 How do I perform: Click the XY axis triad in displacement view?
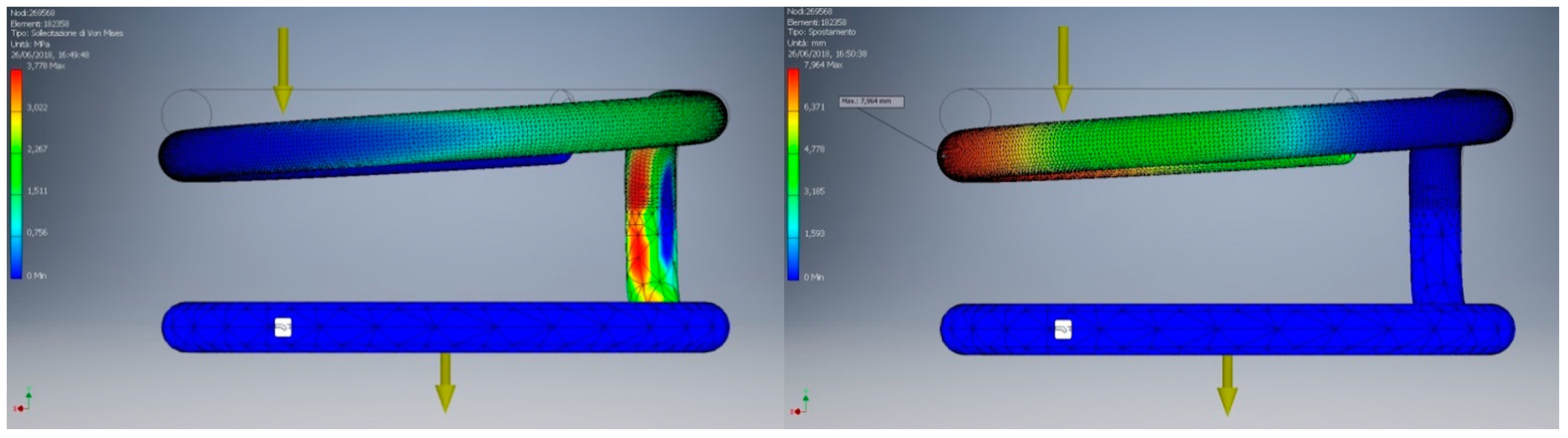[801, 404]
